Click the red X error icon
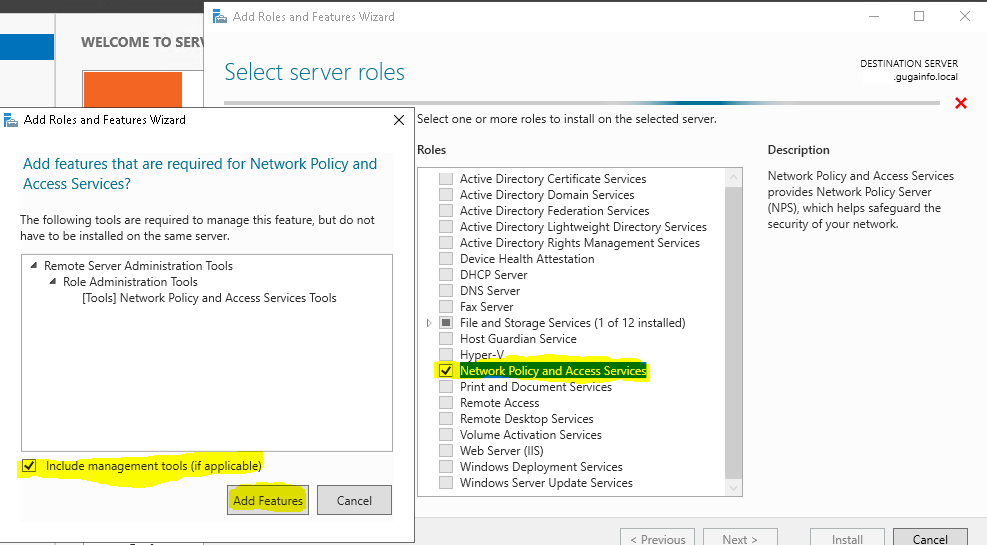The width and height of the screenshot is (987, 545). coord(961,103)
